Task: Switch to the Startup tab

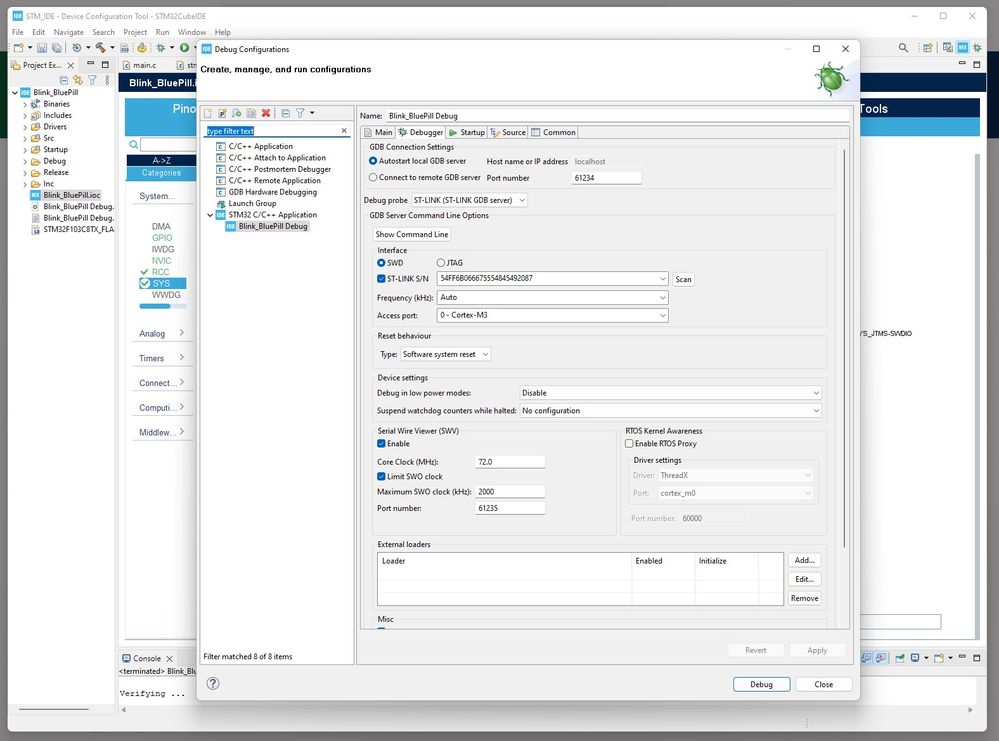Action: pos(466,133)
